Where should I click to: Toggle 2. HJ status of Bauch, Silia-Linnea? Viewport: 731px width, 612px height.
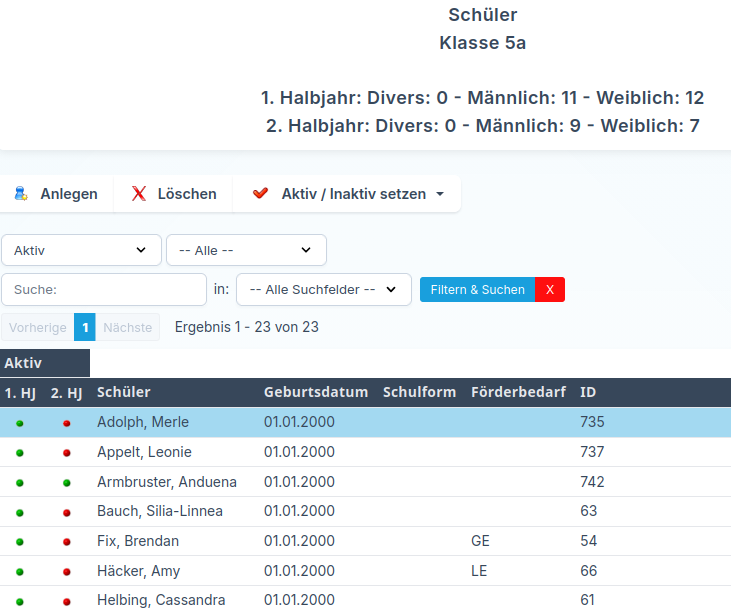[67, 512]
